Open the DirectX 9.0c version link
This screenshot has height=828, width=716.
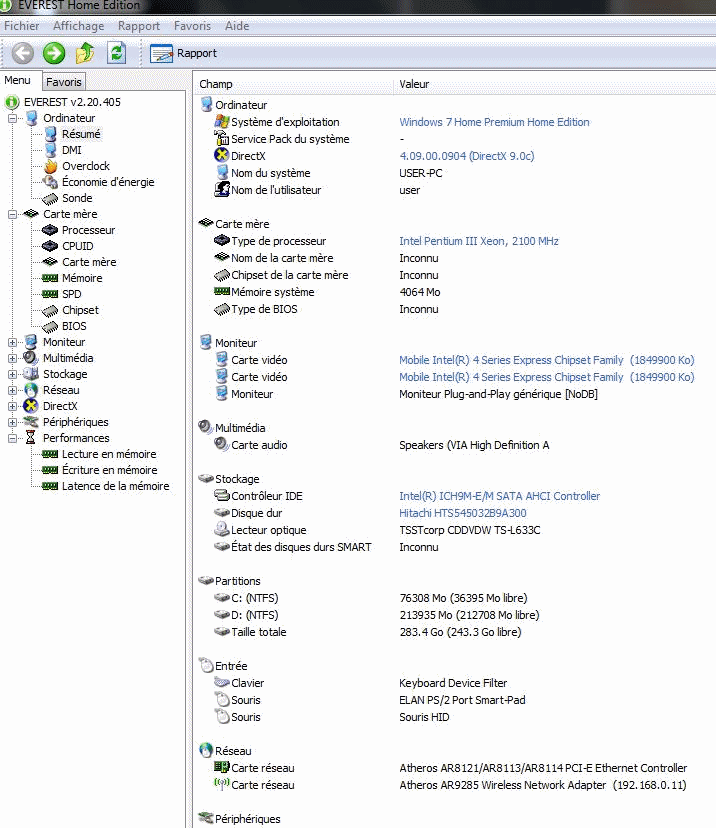(467, 156)
